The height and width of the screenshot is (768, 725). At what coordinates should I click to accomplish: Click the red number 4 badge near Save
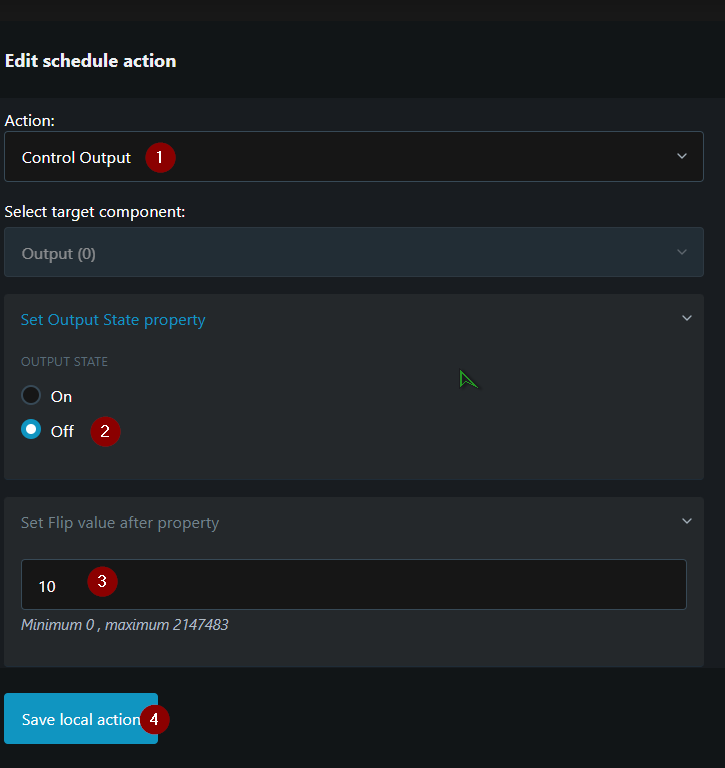tap(154, 719)
